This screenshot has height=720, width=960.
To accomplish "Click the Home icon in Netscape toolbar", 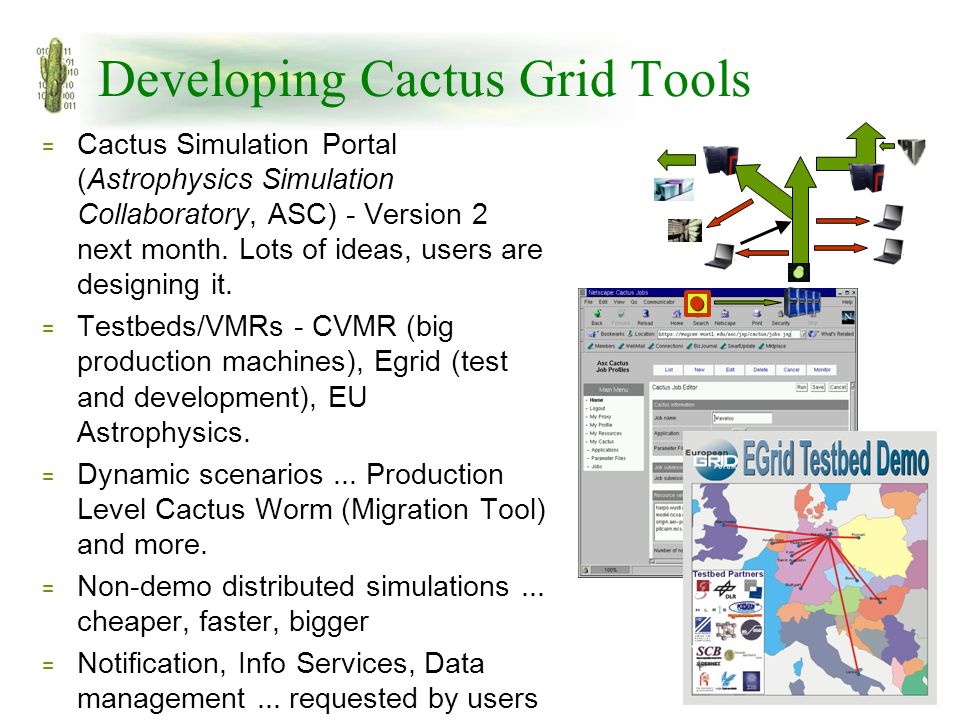I will [x=677, y=317].
